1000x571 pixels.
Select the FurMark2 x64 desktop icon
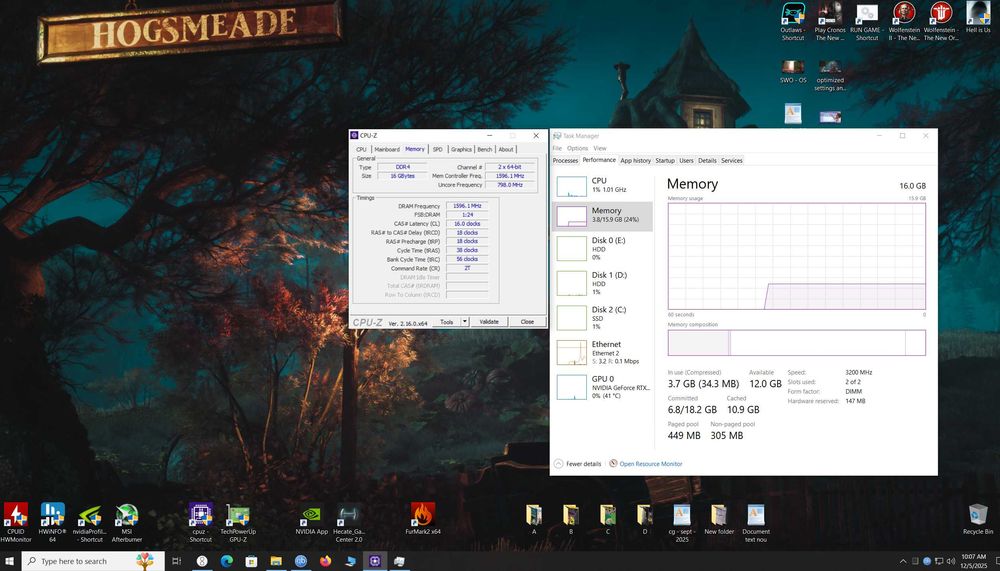(x=423, y=519)
